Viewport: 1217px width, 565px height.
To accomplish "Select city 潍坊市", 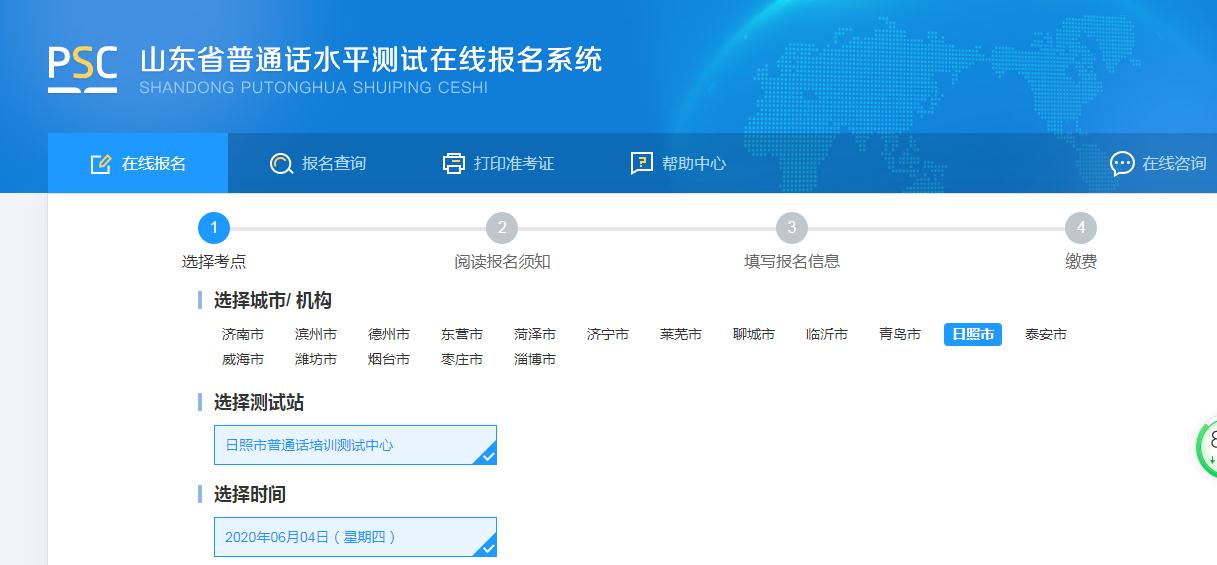I will click(316, 359).
